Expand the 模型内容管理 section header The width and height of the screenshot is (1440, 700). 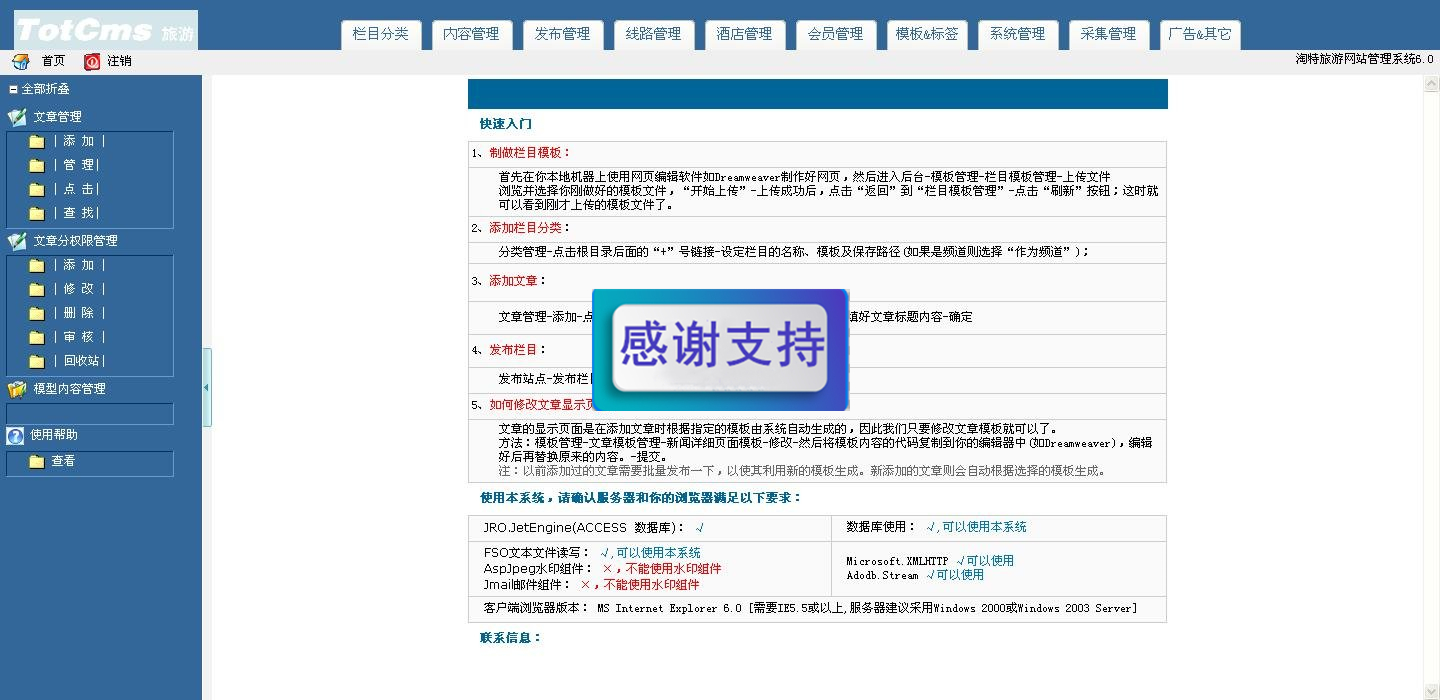(70, 389)
